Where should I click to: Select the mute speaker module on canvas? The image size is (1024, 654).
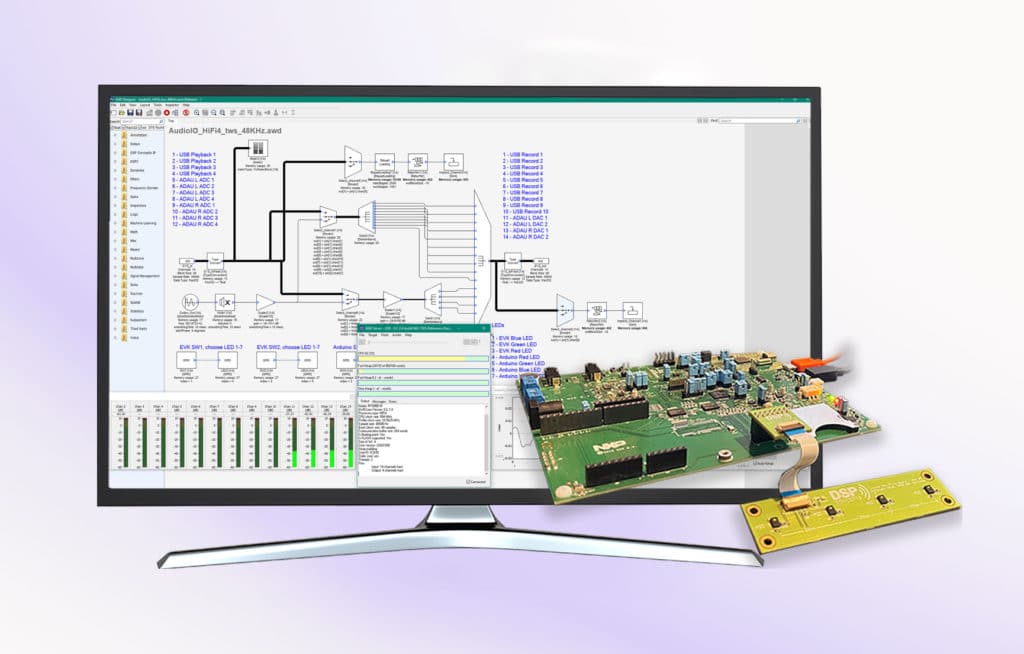coord(225,302)
